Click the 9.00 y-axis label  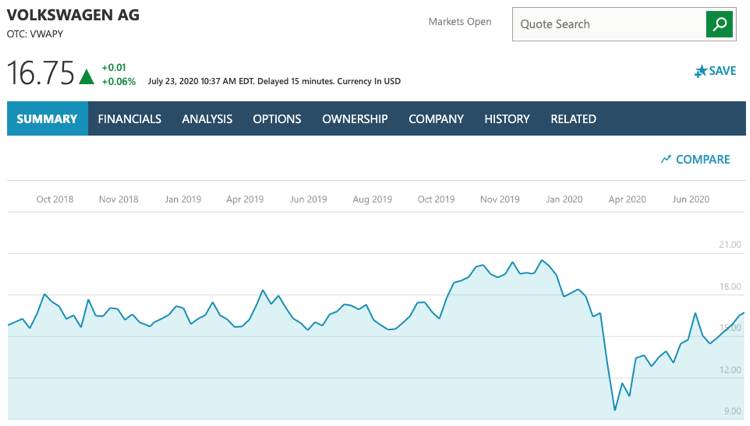(732, 411)
